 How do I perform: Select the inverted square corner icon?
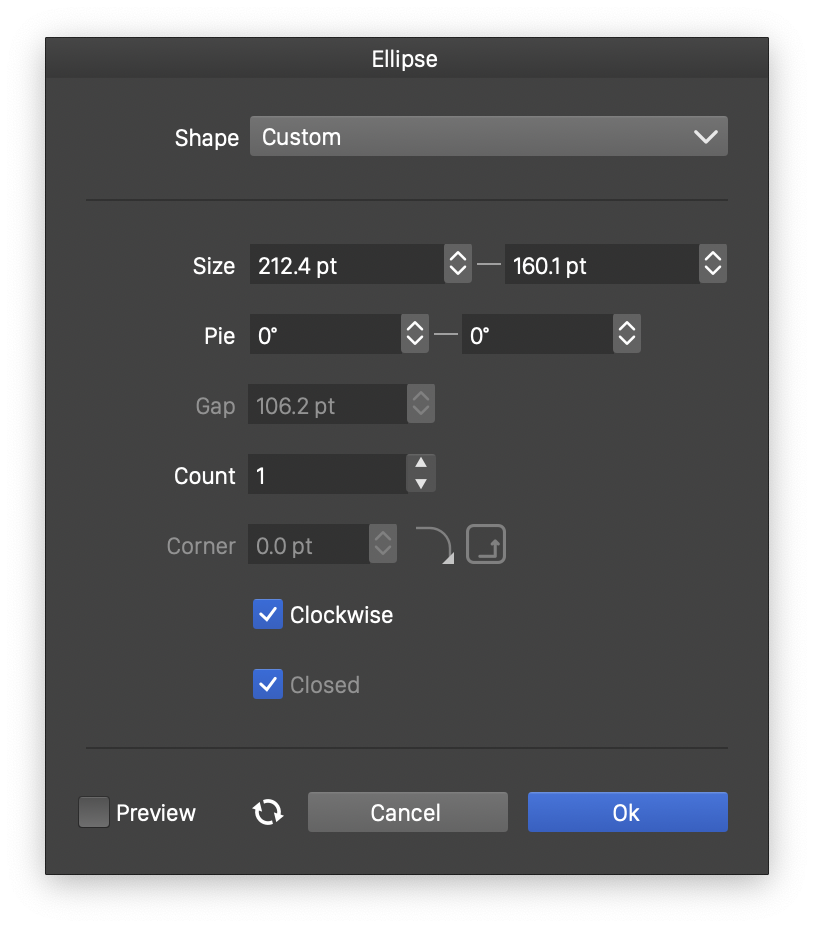tap(486, 546)
